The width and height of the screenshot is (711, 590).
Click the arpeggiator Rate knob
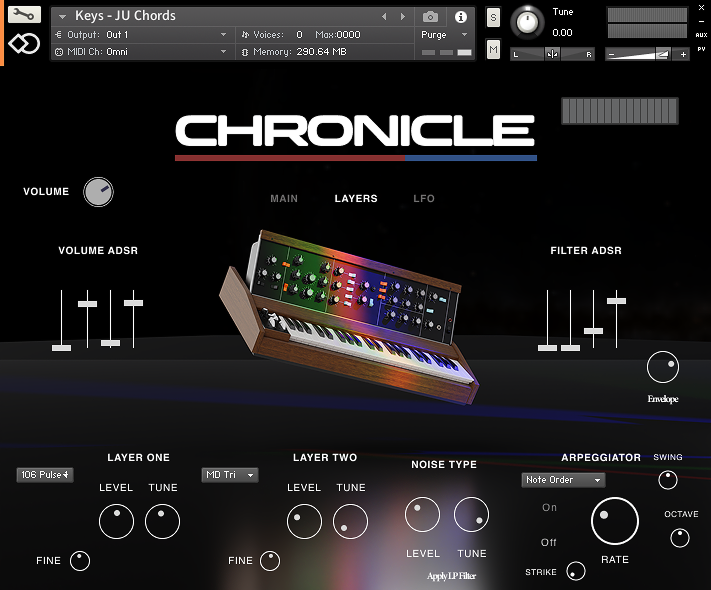pos(614,521)
